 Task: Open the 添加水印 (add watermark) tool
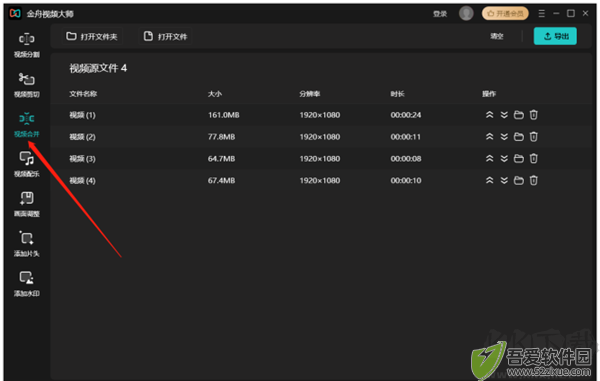pos(27,284)
